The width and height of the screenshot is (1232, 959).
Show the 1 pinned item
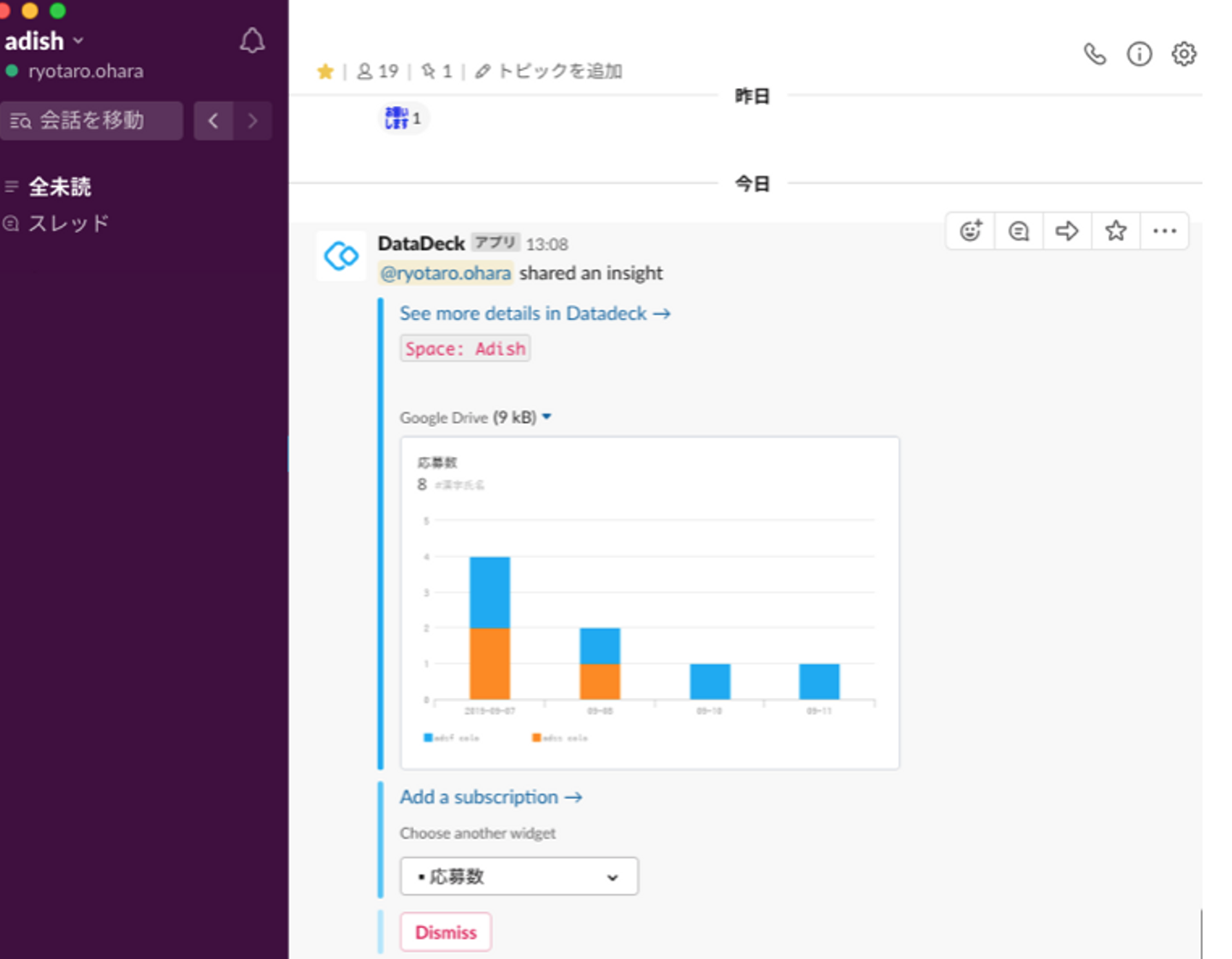[x=436, y=71]
